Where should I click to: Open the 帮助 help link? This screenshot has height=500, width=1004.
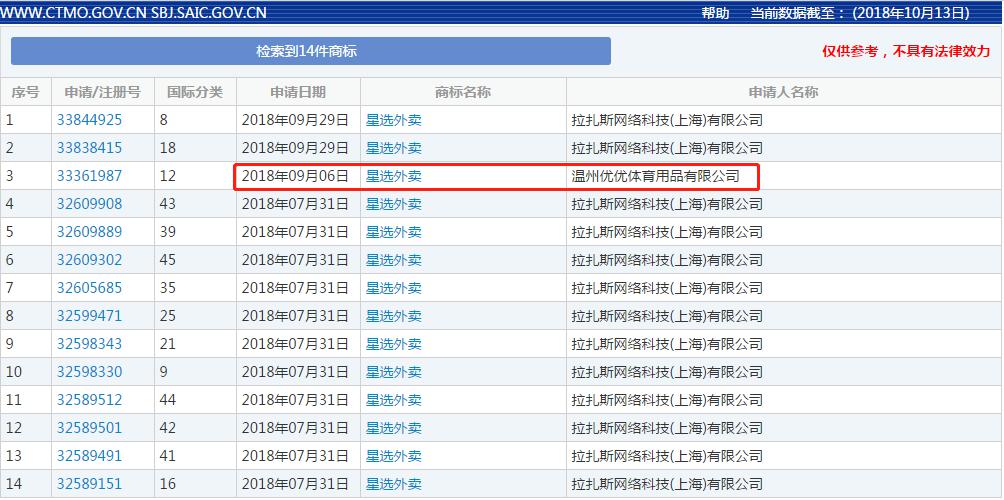(715, 13)
